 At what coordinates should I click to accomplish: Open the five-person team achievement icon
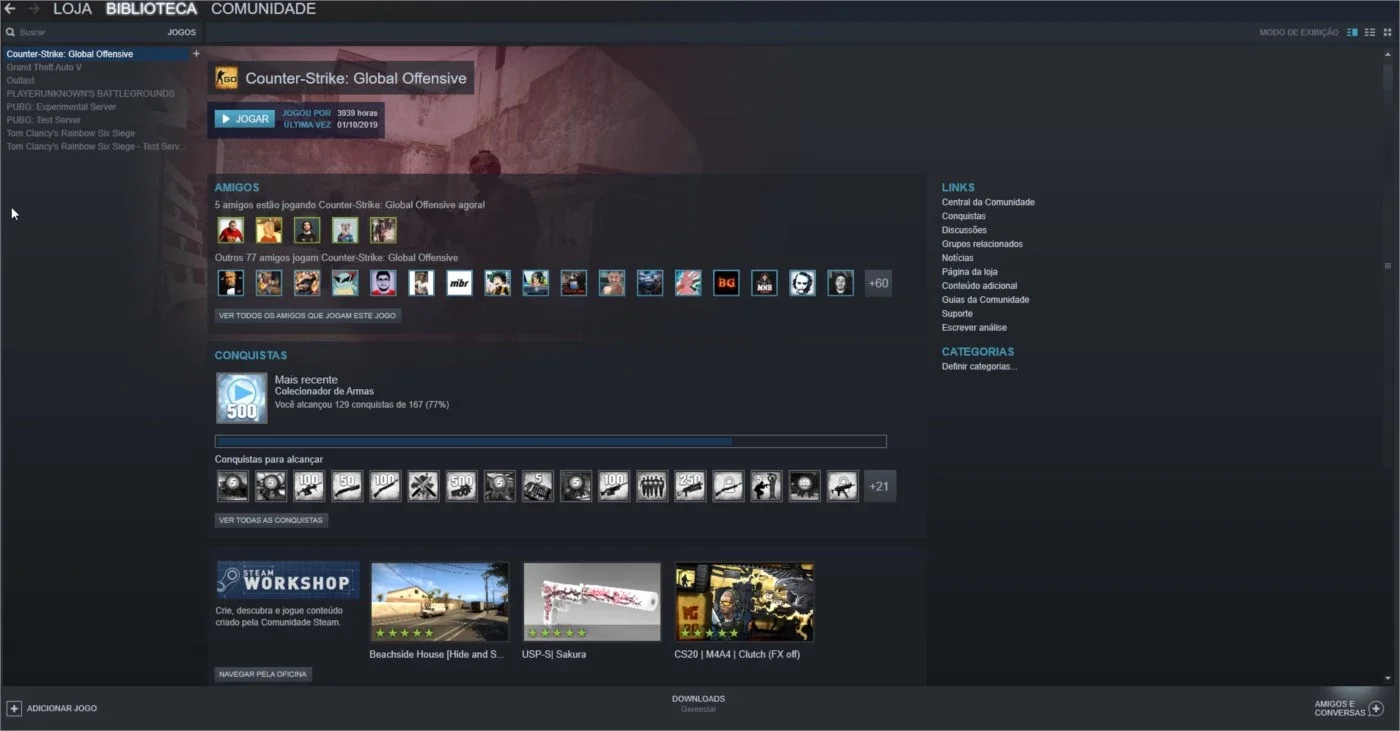[652, 486]
